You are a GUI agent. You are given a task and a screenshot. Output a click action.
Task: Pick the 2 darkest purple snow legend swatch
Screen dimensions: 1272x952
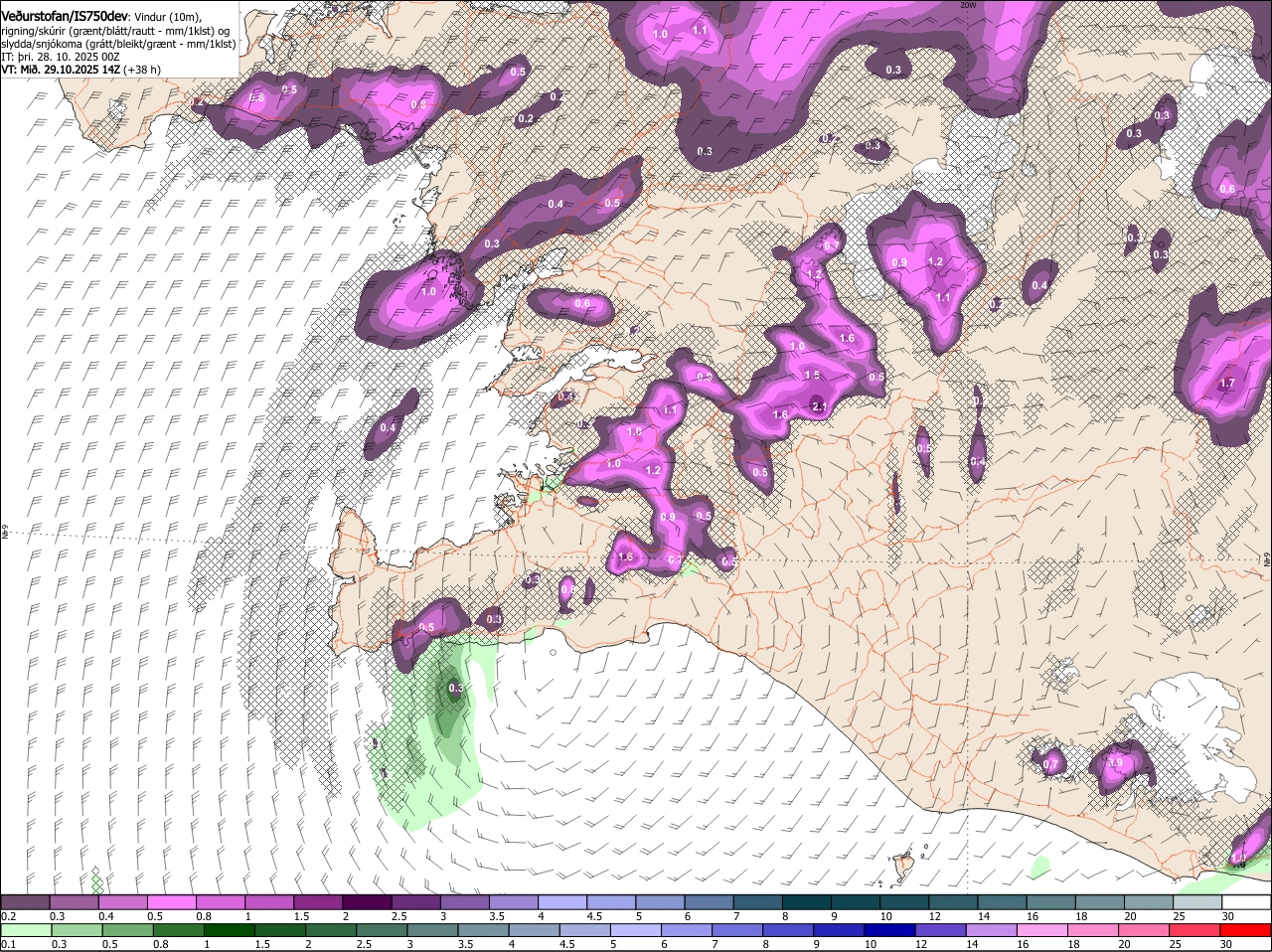(367, 901)
